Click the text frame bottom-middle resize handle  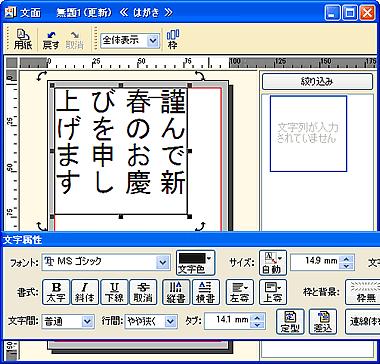(121, 217)
